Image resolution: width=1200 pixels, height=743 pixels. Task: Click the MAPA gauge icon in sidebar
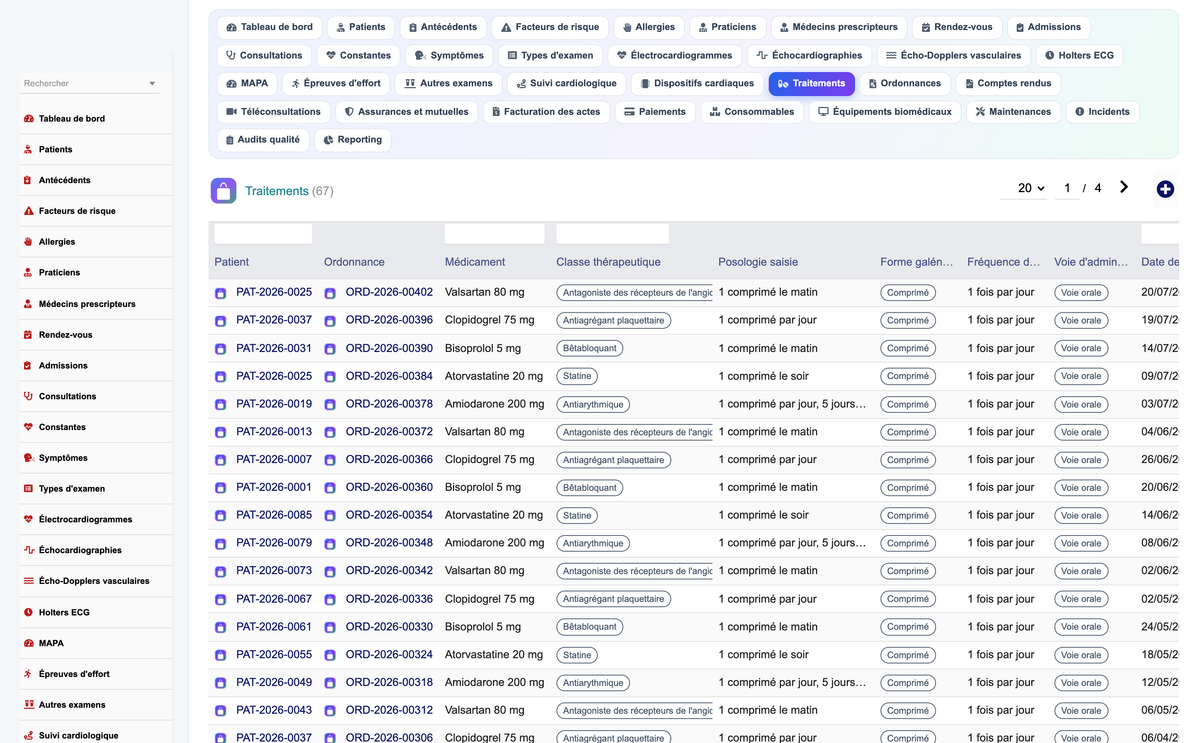tap(28, 643)
